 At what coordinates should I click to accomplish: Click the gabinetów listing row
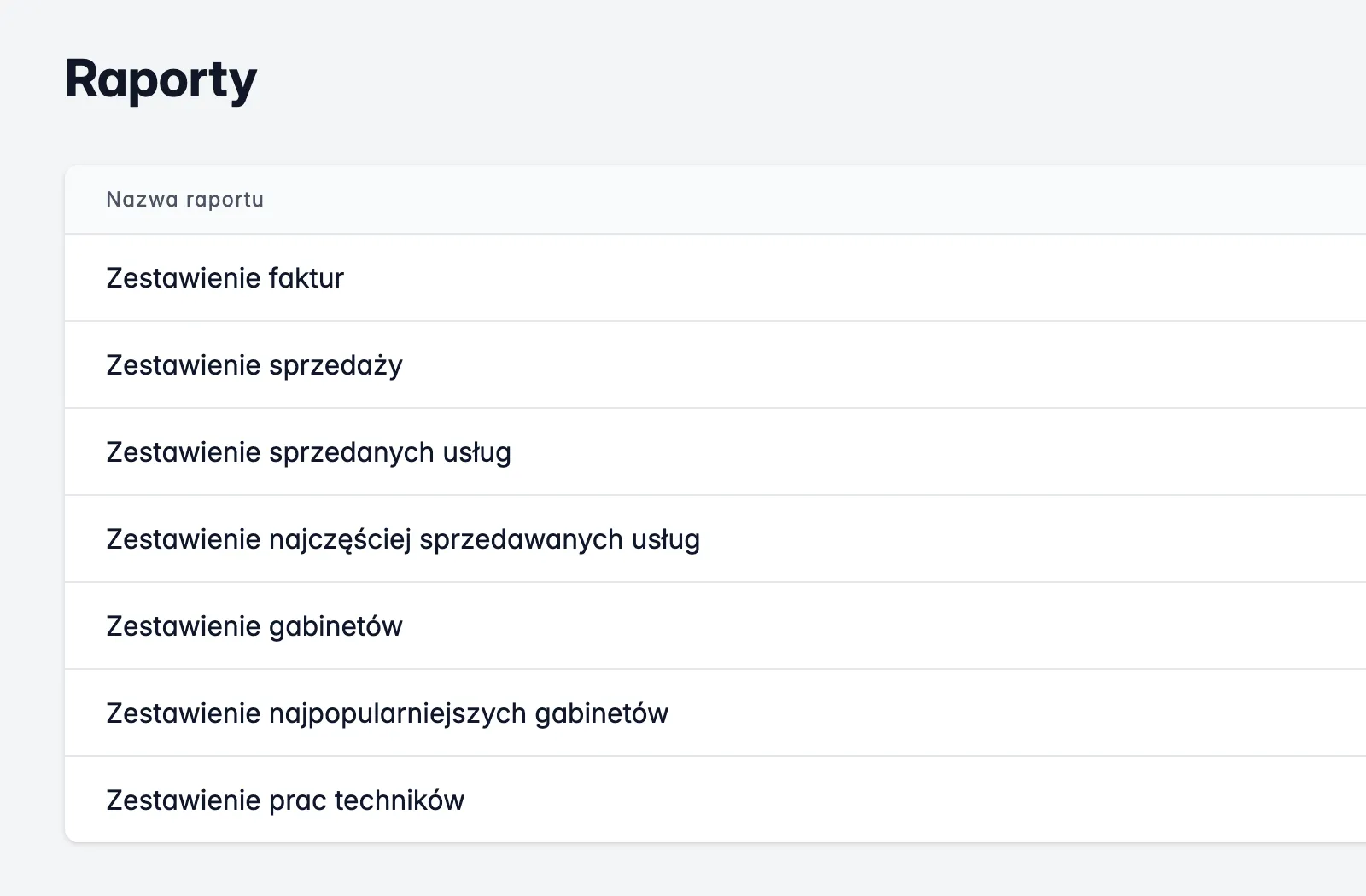click(254, 626)
